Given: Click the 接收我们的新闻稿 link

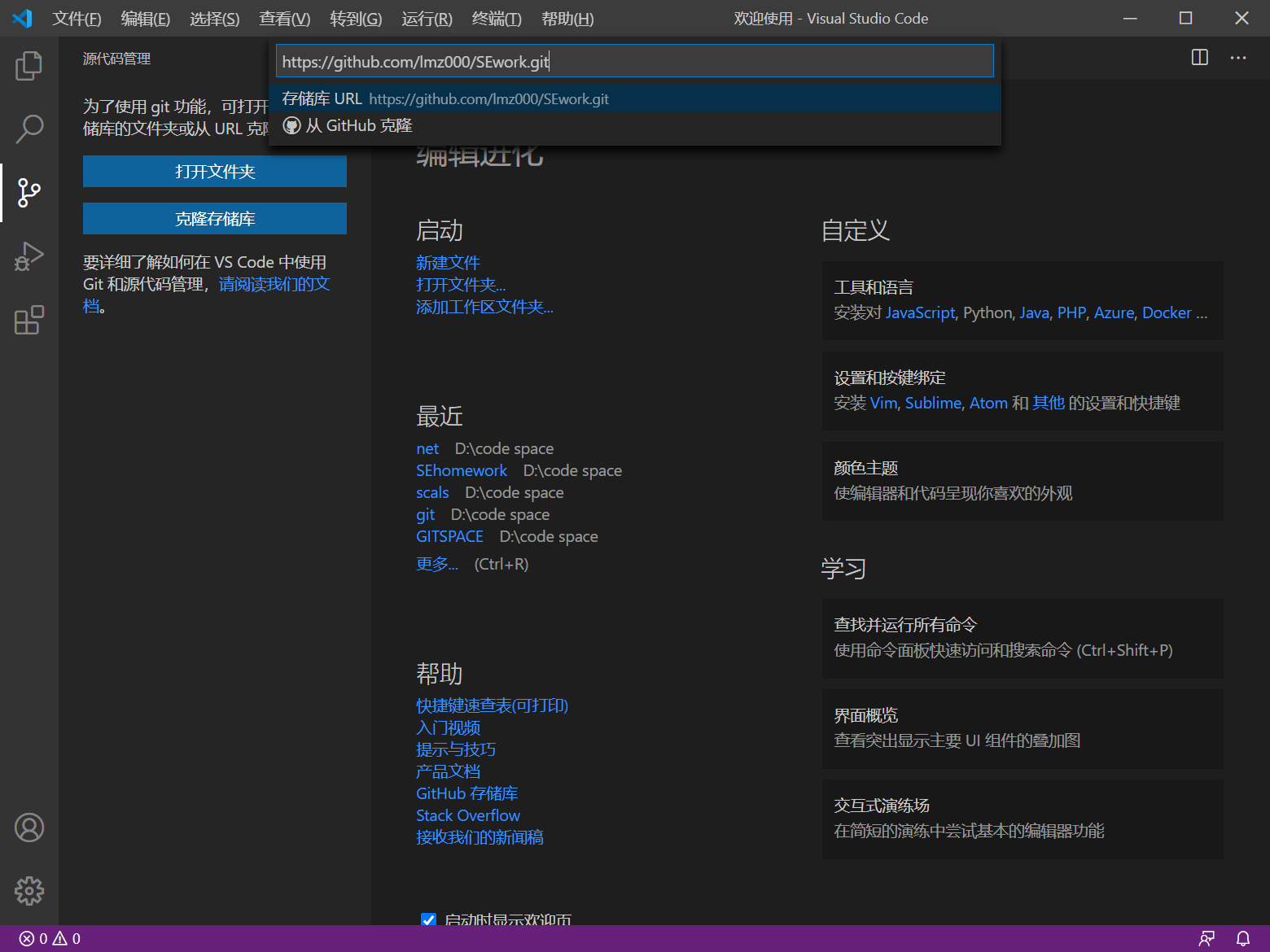Looking at the screenshot, I should (480, 837).
